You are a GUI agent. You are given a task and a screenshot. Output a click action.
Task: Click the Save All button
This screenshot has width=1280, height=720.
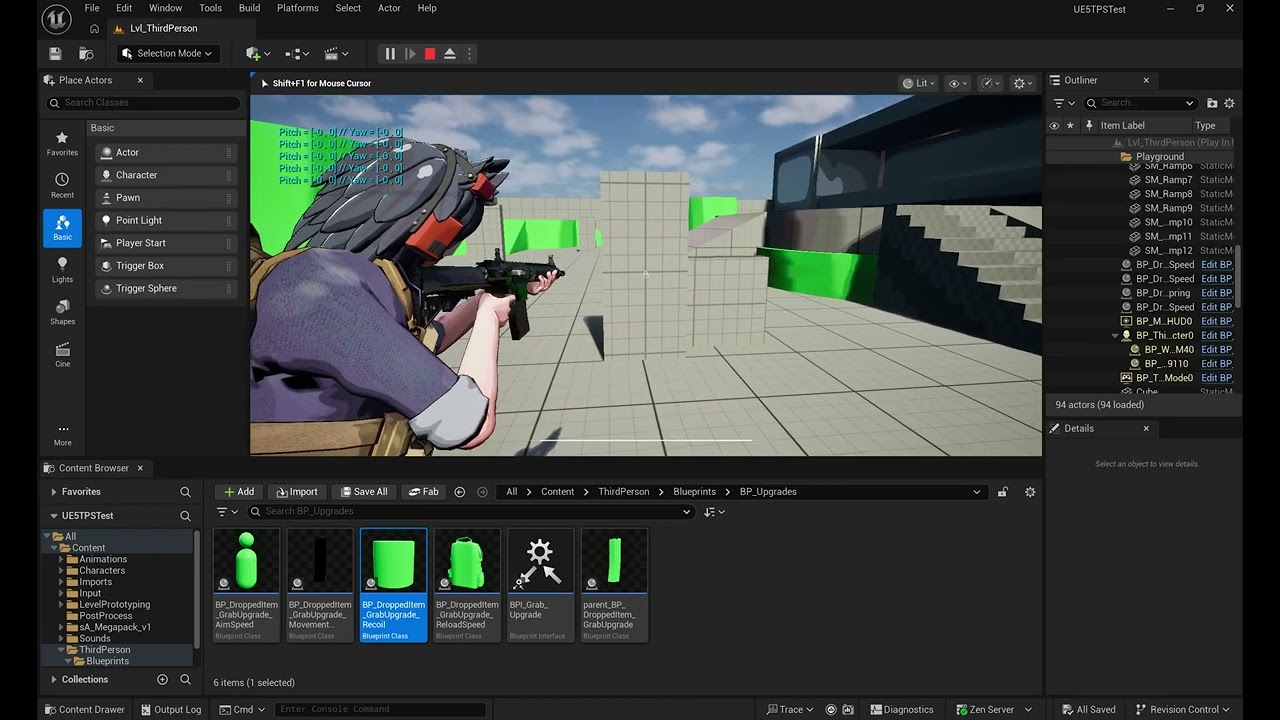click(363, 492)
